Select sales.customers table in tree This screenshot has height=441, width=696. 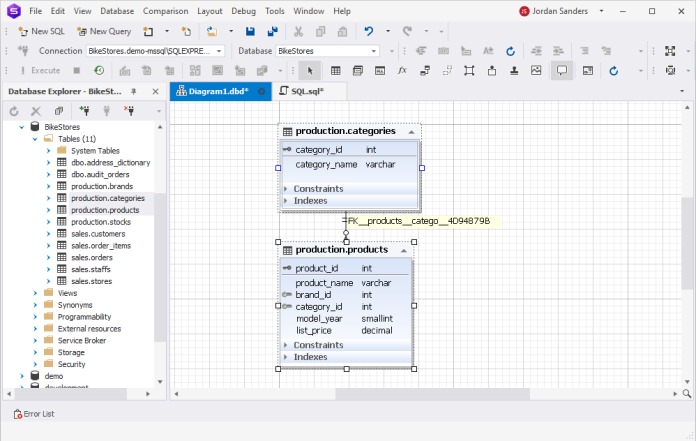[x=98, y=234]
